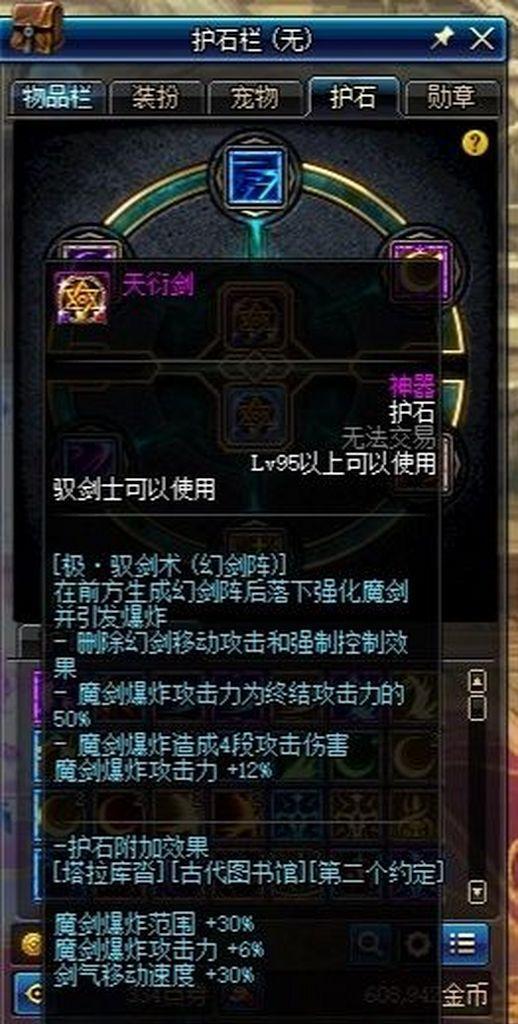518x1024 pixels.
Task: Click the inventory scrollbar thumb
Action: [x=479, y=707]
